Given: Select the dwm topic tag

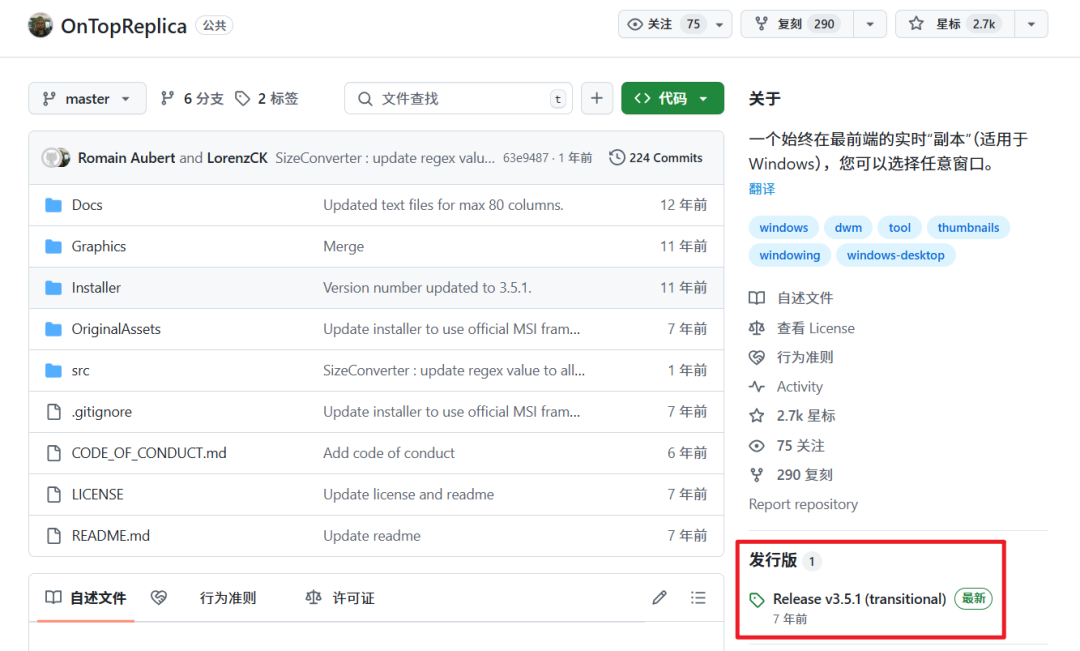Looking at the screenshot, I should tap(848, 227).
